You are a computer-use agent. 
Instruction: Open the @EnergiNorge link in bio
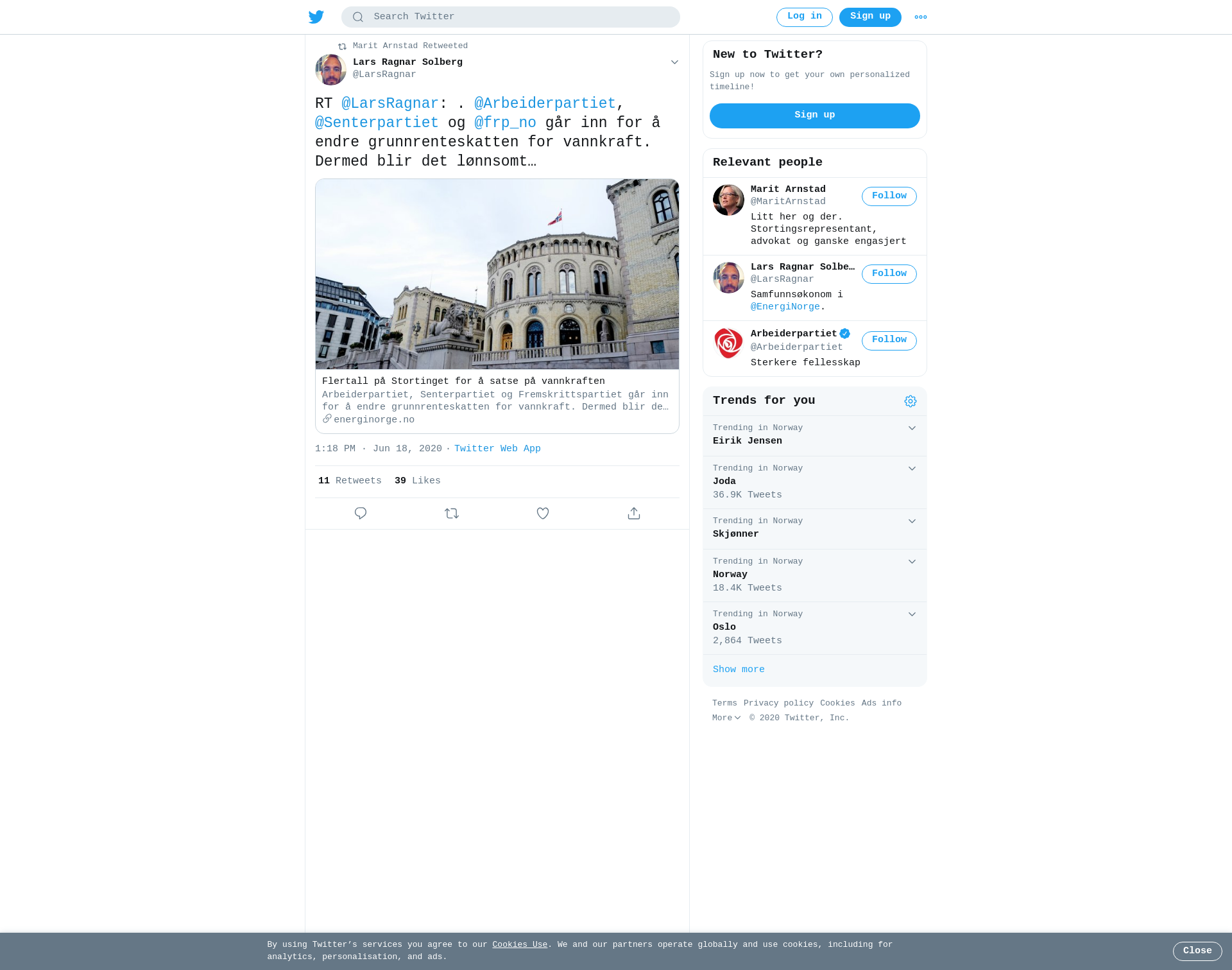785,307
